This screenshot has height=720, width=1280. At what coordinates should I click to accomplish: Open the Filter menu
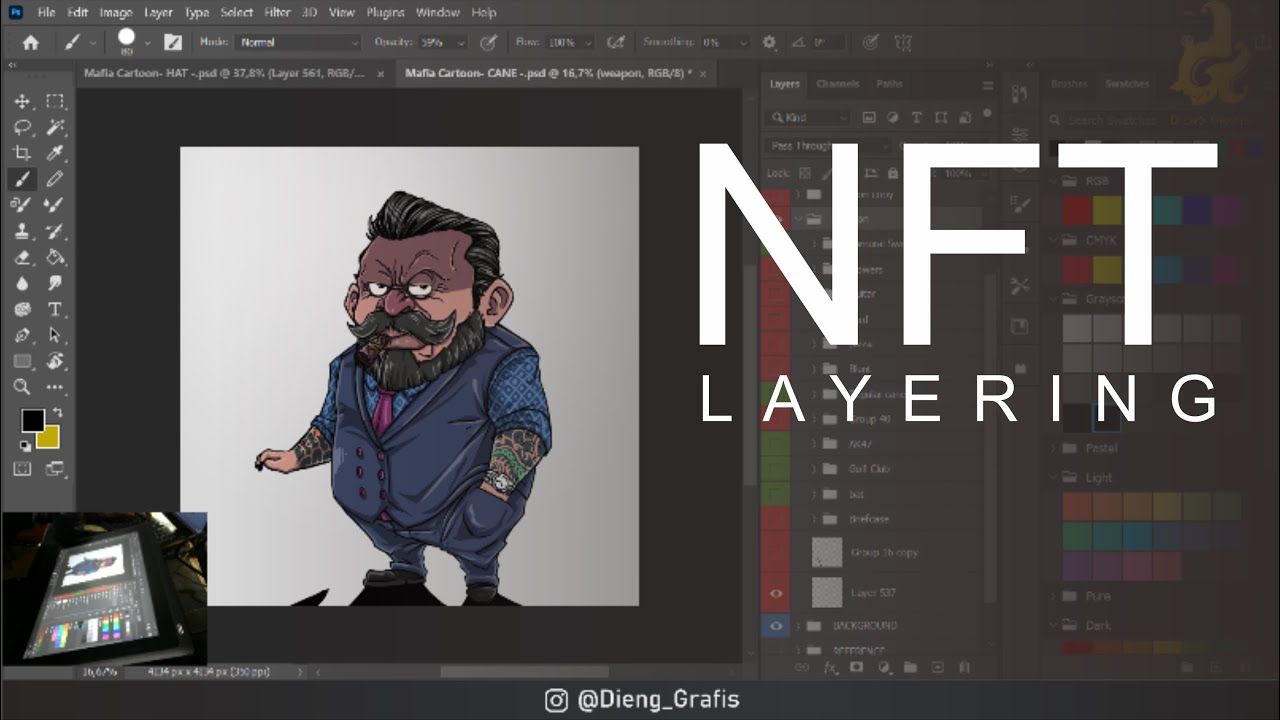pyautogui.click(x=277, y=12)
